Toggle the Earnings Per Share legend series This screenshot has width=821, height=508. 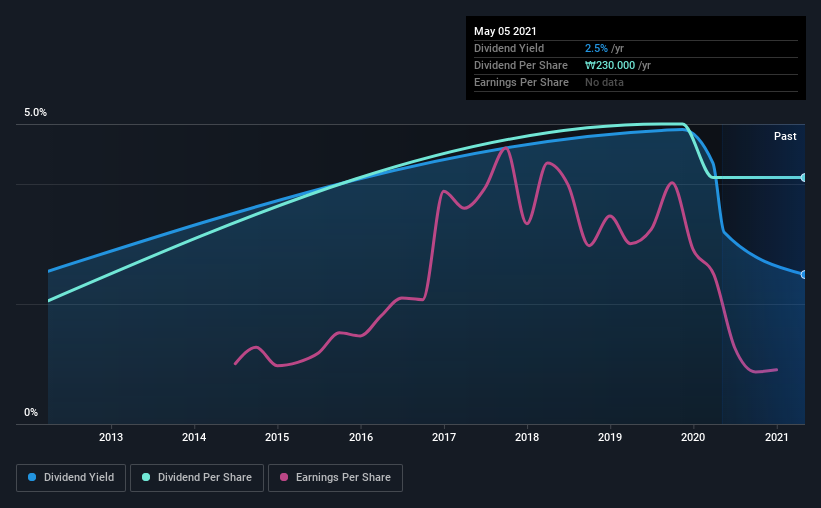click(335, 478)
